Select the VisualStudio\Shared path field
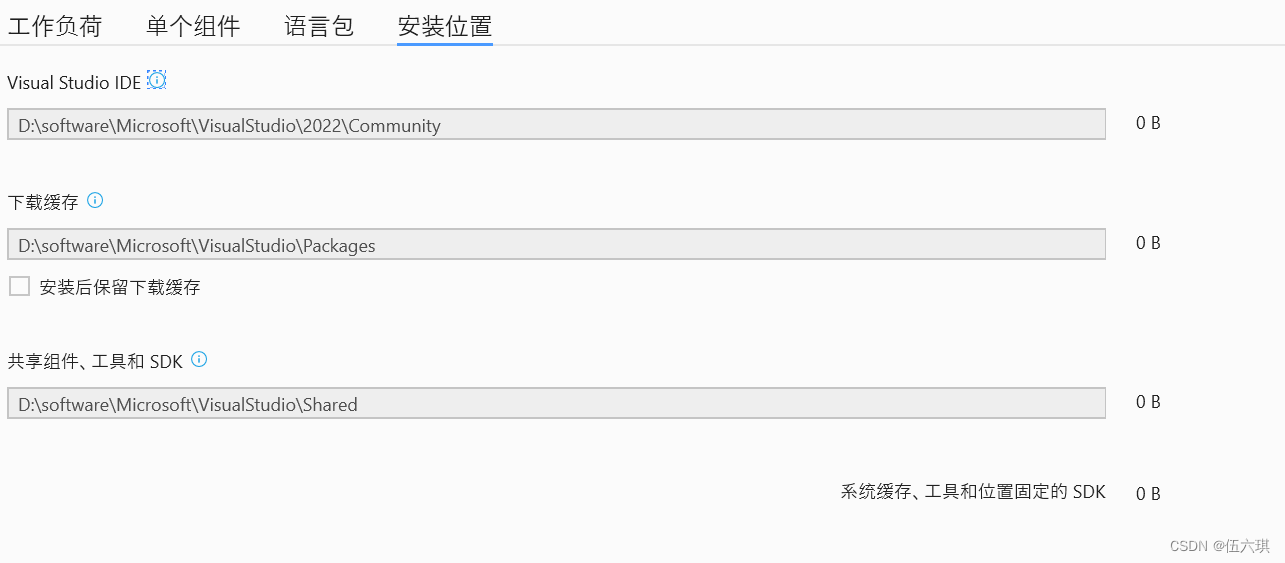This screenshot has width=1285, height=563. 556,403
